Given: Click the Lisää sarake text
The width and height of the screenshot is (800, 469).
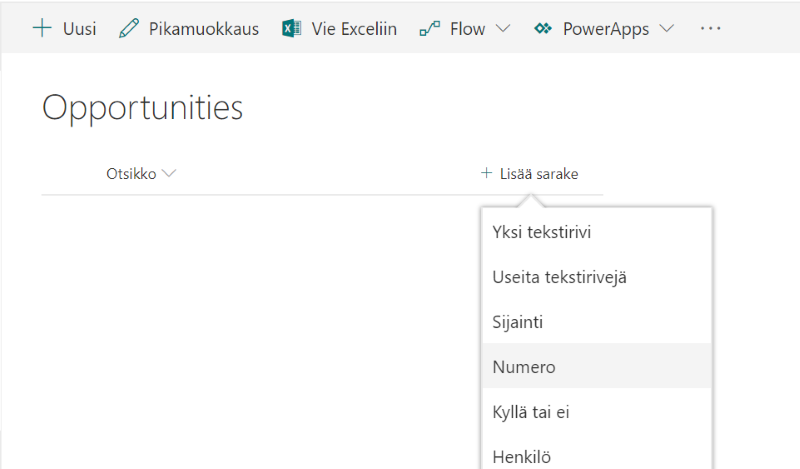Looking at the screenshot, I should click(x=539, y=173).
